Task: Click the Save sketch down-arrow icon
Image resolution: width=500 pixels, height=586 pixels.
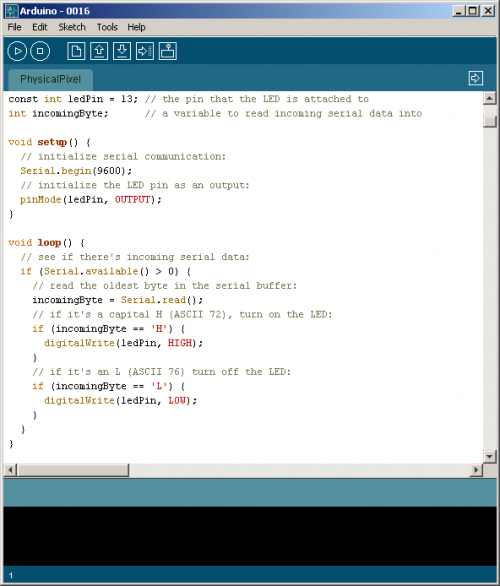Action: tap(122, 51)
